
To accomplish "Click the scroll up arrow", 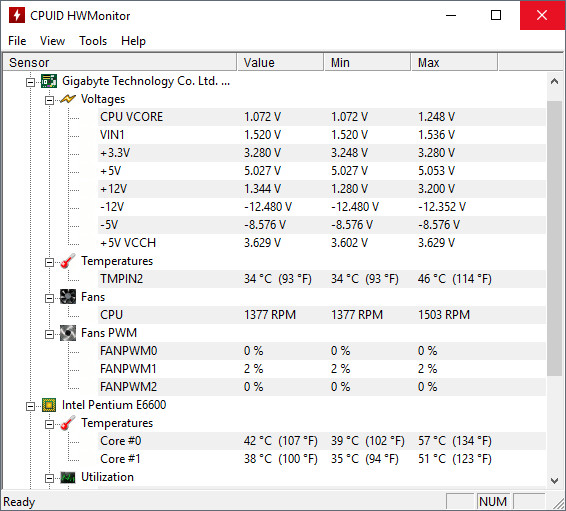I will [554, 82].
